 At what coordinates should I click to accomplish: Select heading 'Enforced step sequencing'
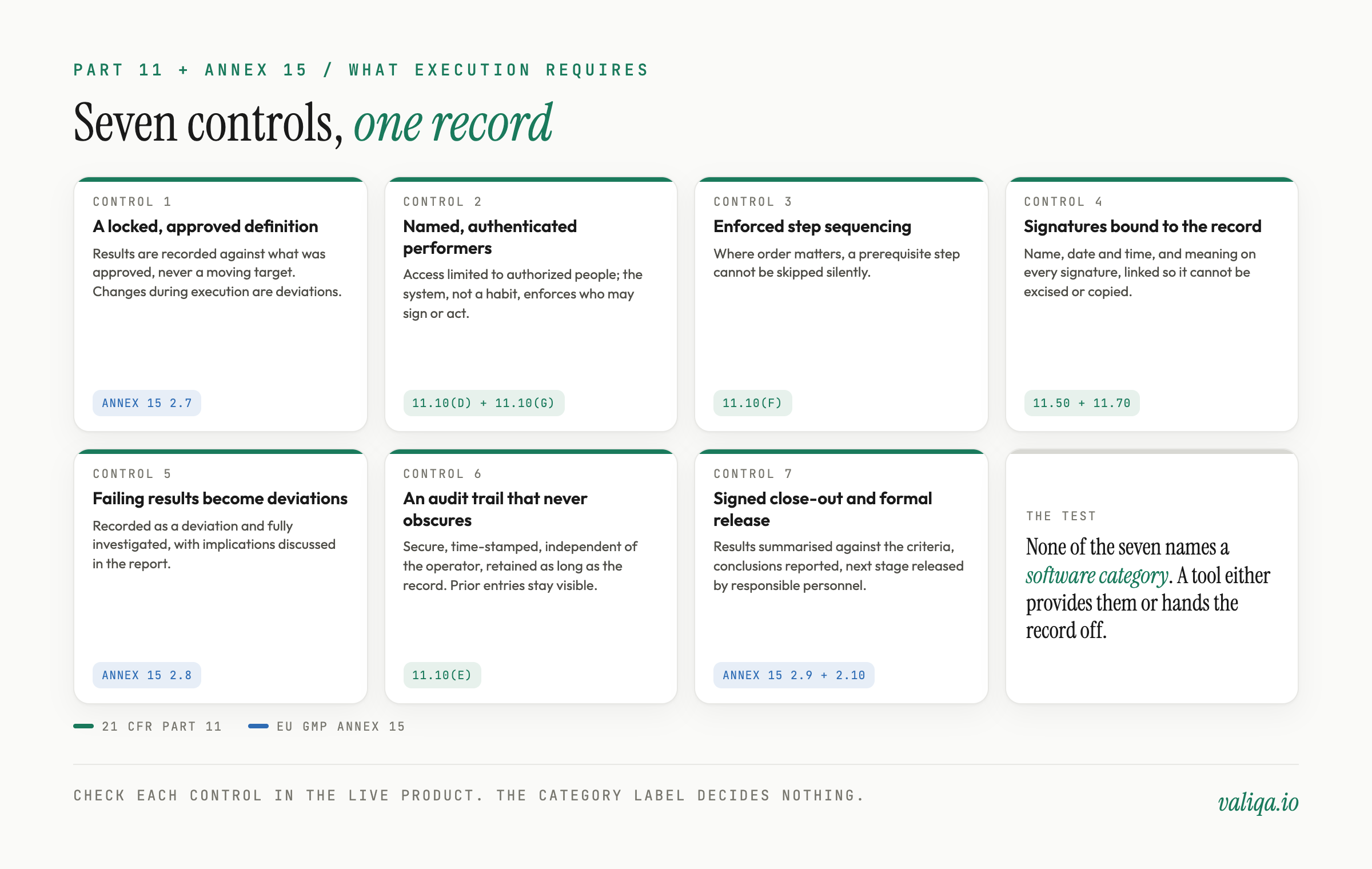coord(812,226)
